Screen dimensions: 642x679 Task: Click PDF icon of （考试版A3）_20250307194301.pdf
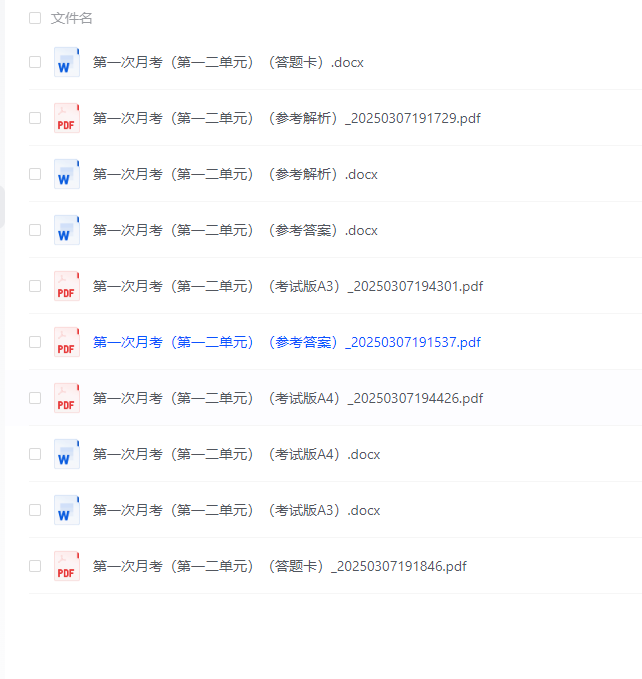pos(67,286)
